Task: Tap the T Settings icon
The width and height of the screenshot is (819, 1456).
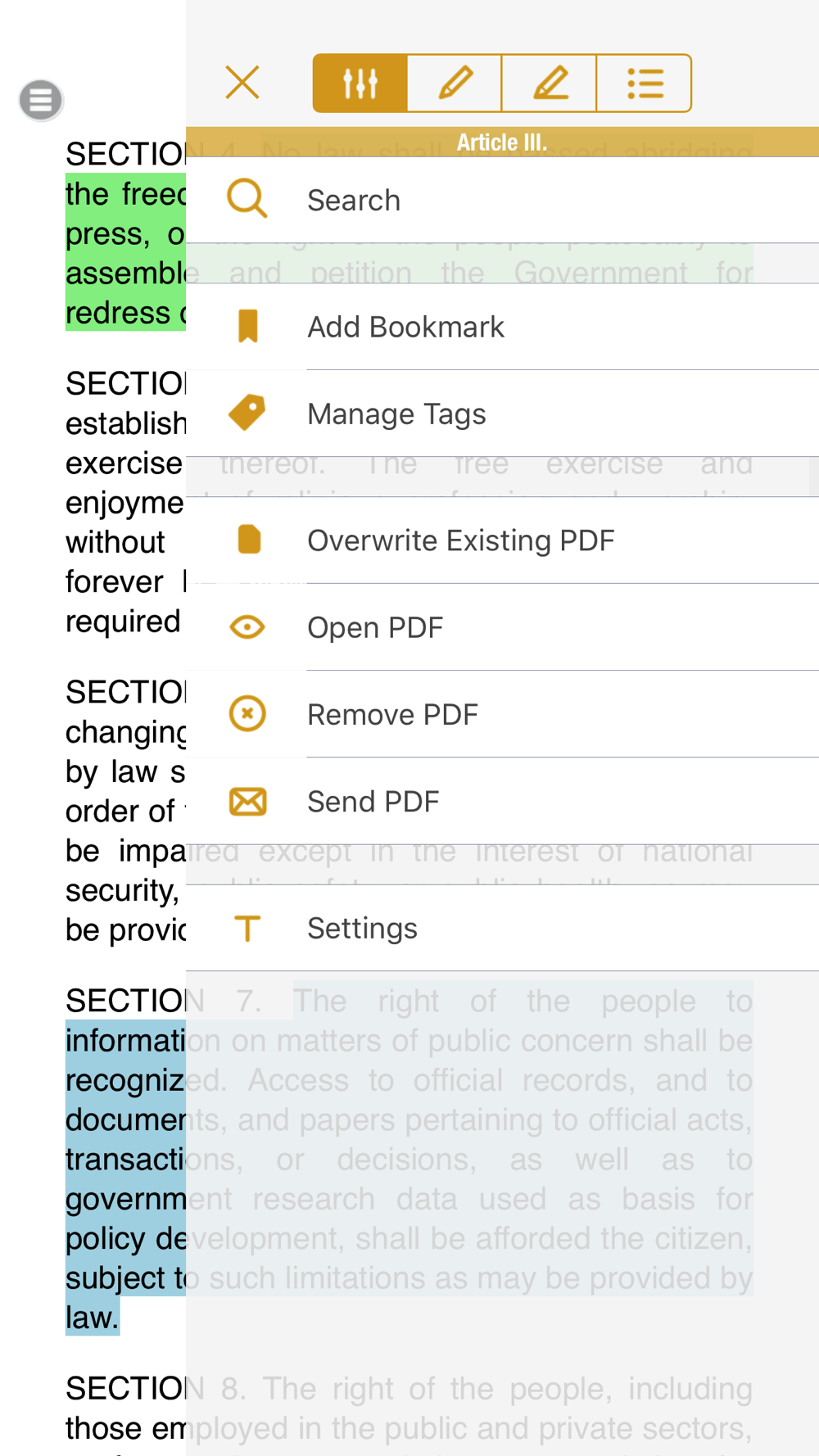Action: click(x=247, y=928)
